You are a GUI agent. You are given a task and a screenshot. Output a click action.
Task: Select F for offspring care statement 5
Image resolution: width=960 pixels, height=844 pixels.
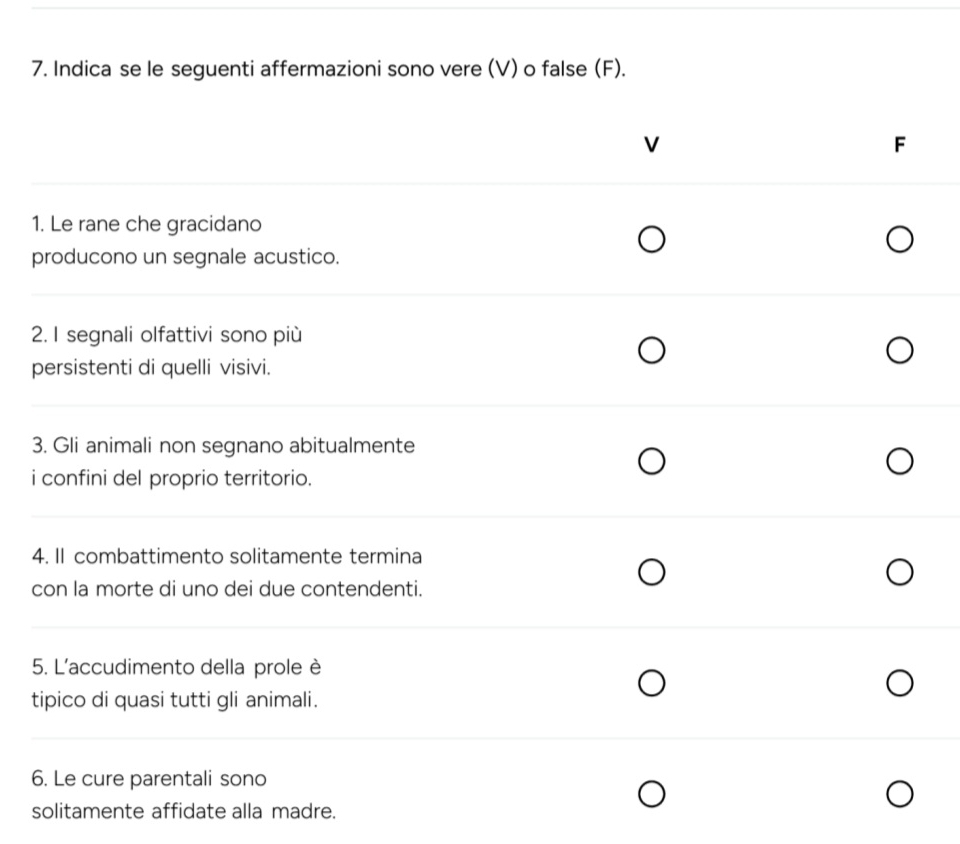[x=899, y=683]
